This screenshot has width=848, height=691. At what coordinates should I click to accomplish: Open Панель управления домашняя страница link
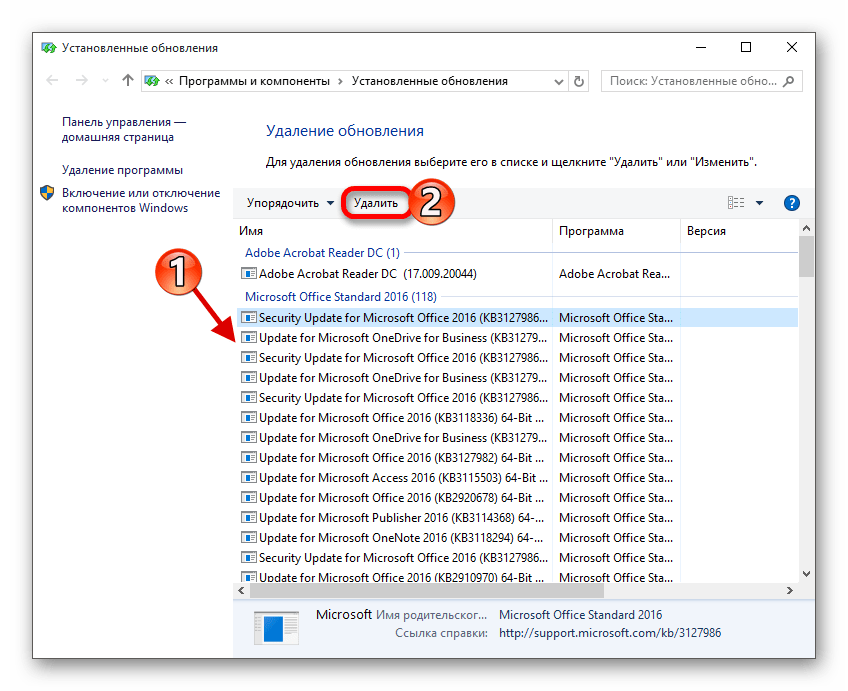(x=123, y=129)
